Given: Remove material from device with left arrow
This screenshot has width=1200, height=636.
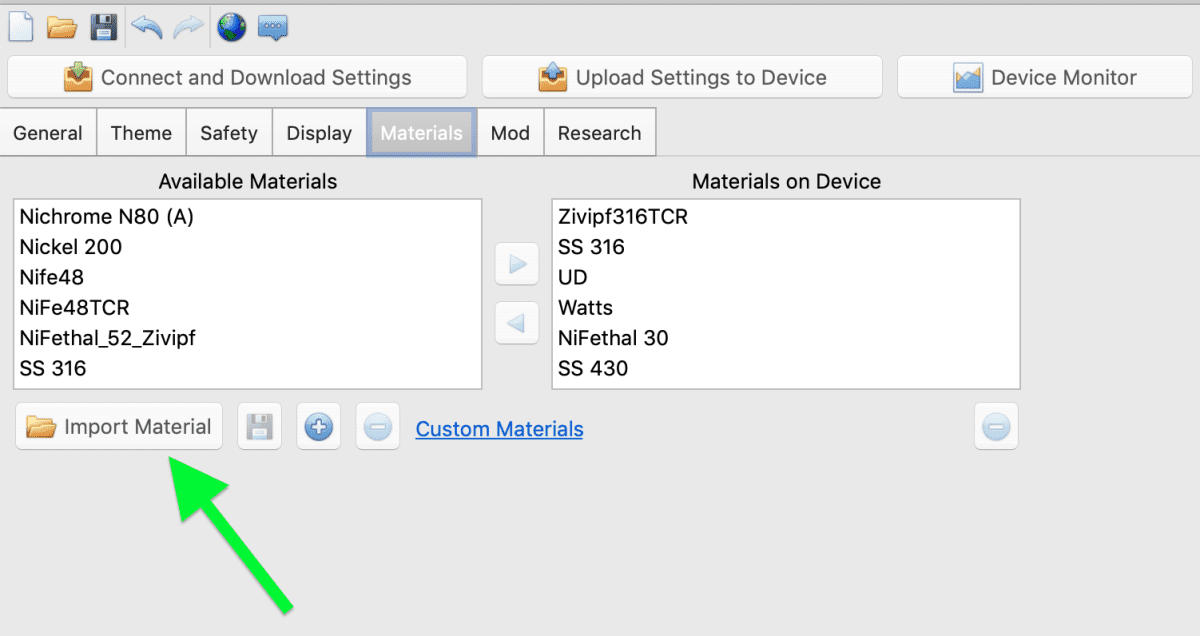Looking at the screenshot, I should (517, 323).
